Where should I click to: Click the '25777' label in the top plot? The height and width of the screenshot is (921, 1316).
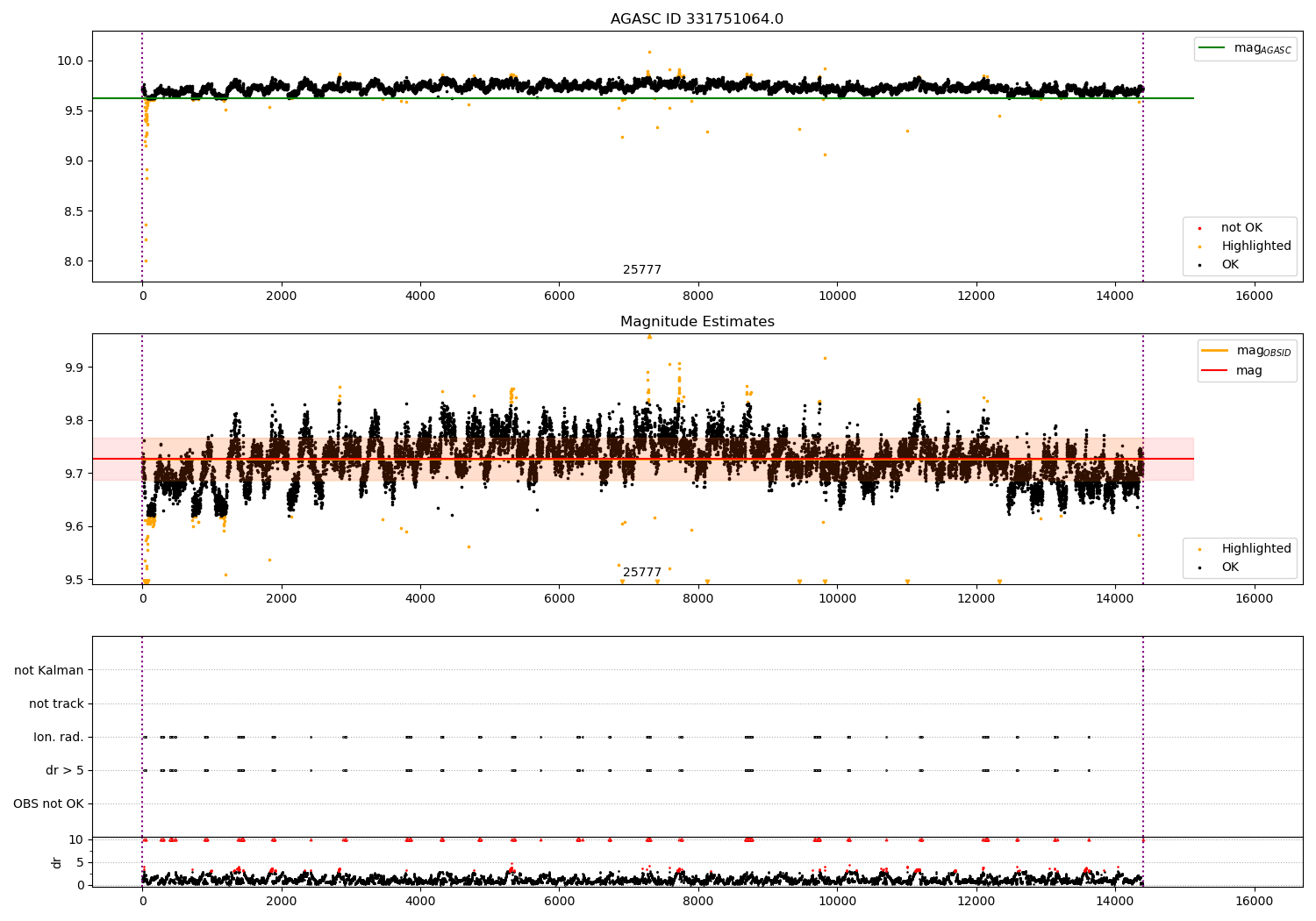coord(642,270)
